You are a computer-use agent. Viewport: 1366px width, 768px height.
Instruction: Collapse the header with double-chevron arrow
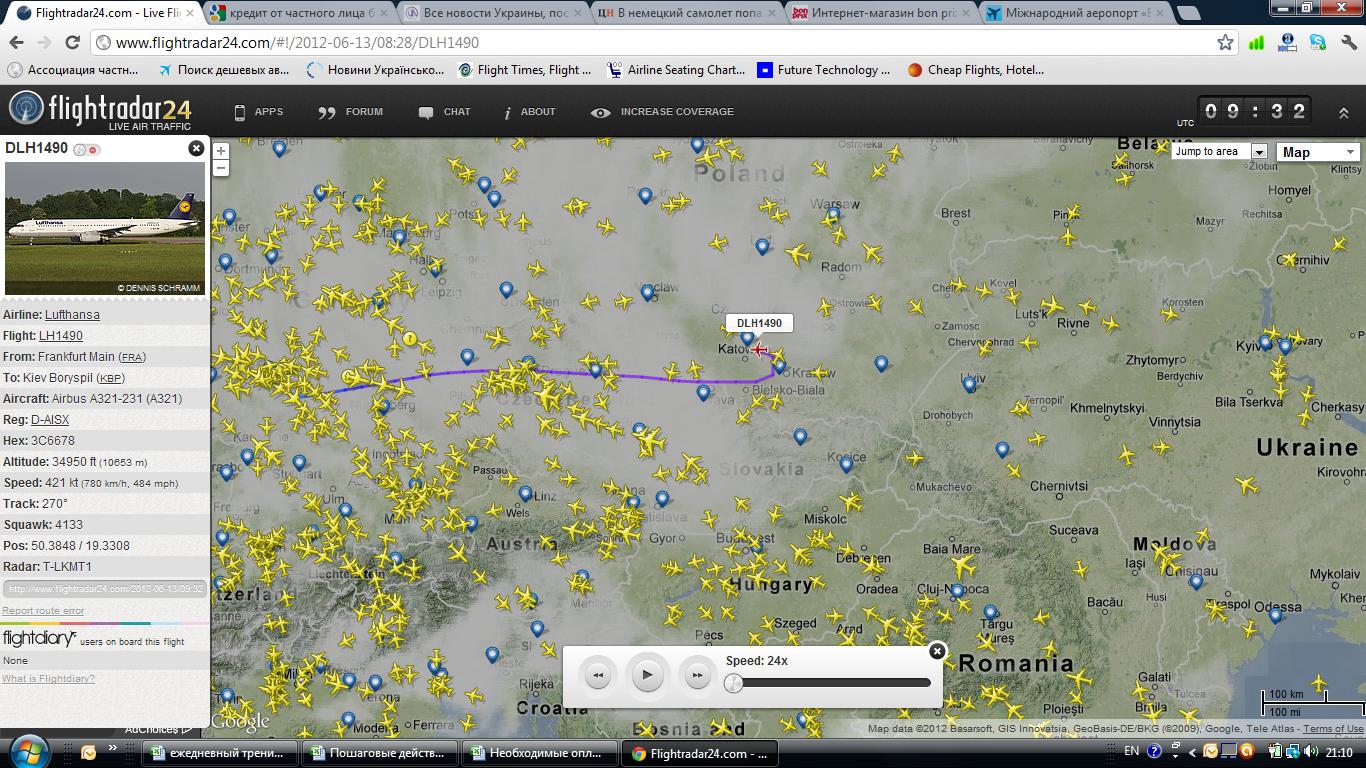pyautogui.click(x=1343, y=113)
